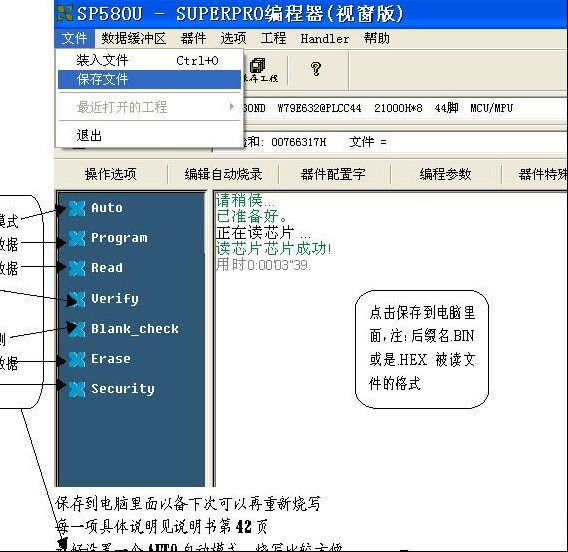This screenshot has width=568, height=552.
Task: Click the Erase operation icon
Action: click(77, 359)
